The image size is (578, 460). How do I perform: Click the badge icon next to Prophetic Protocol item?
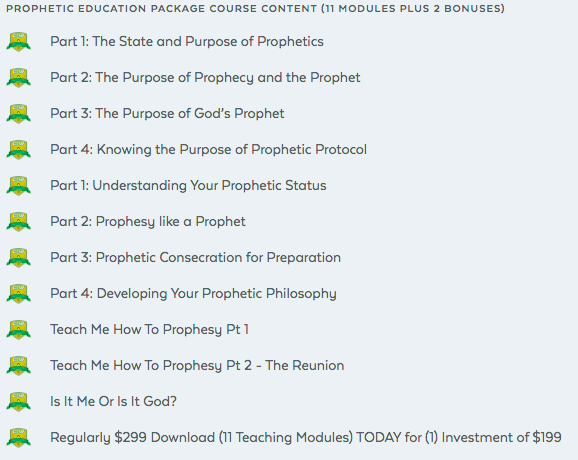pyautogui.click(x=18, y=150)
